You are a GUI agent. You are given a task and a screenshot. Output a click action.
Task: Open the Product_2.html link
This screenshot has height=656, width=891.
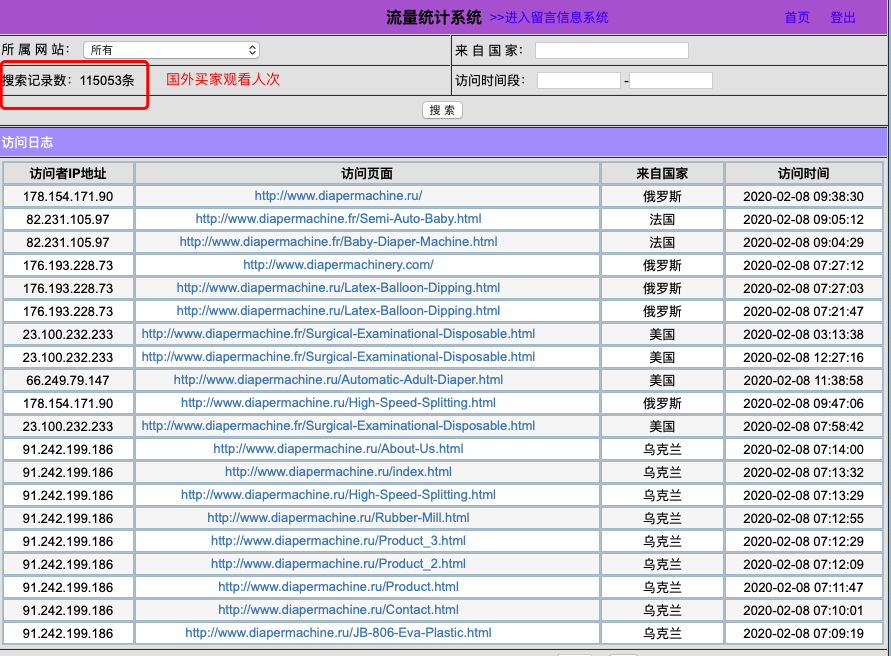click(338, 564)
